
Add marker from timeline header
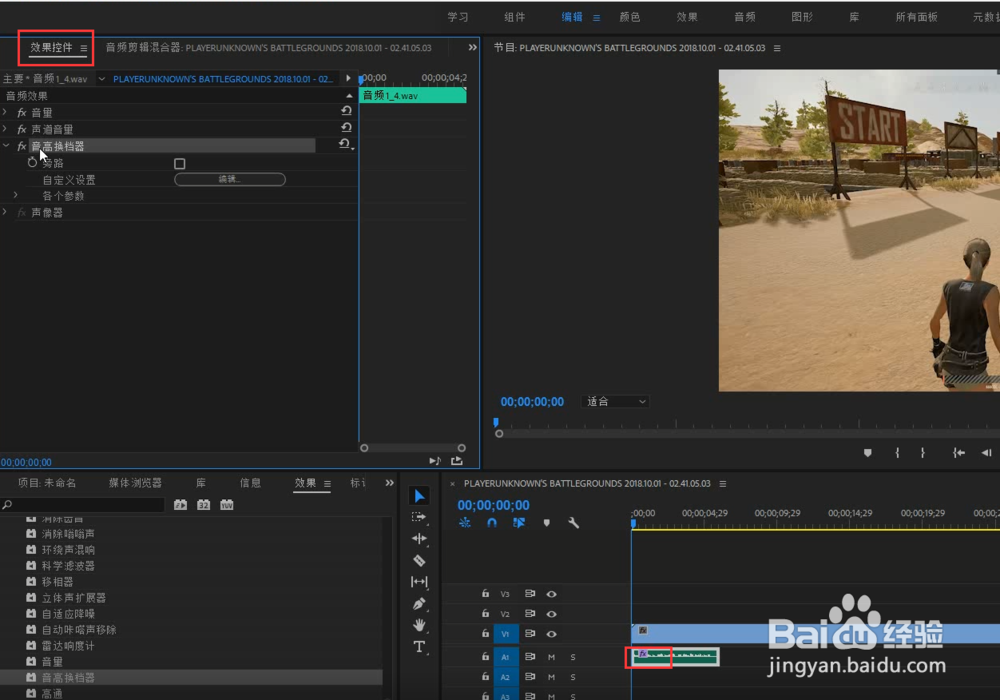[x=547, y=523]
